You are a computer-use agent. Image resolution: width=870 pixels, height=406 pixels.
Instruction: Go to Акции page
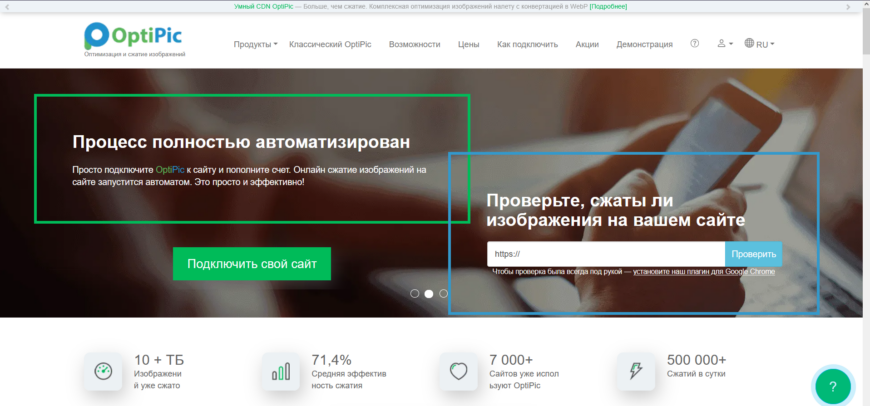coord(587,44)
